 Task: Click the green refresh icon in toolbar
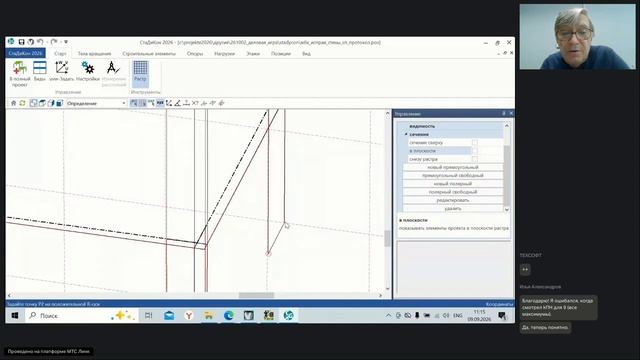(22, 103)
